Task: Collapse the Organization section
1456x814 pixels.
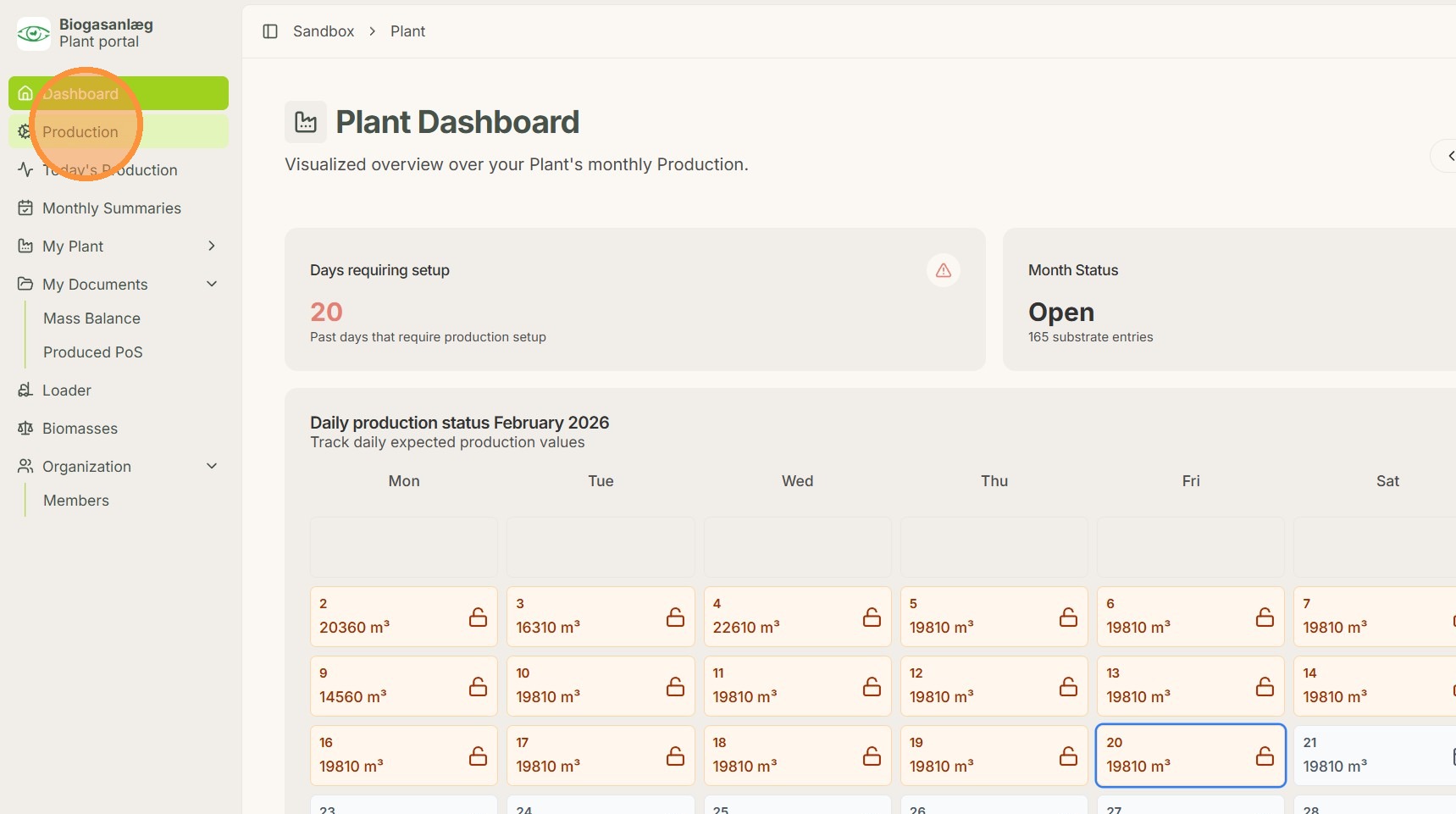Action: coord(212,467)
